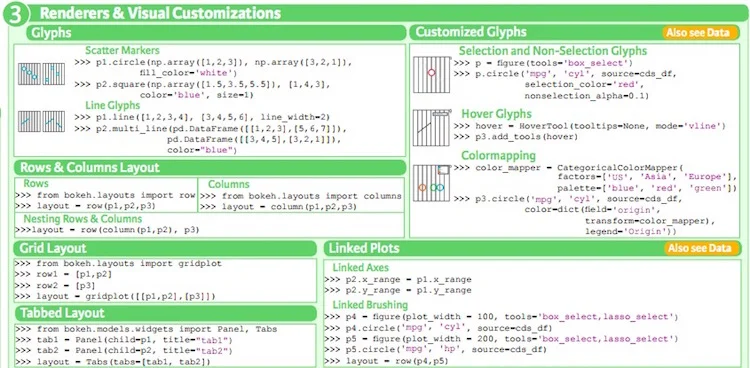Click the Nesting Rows & Columns subheading
The image size is (750, 368).
[83, 219]
